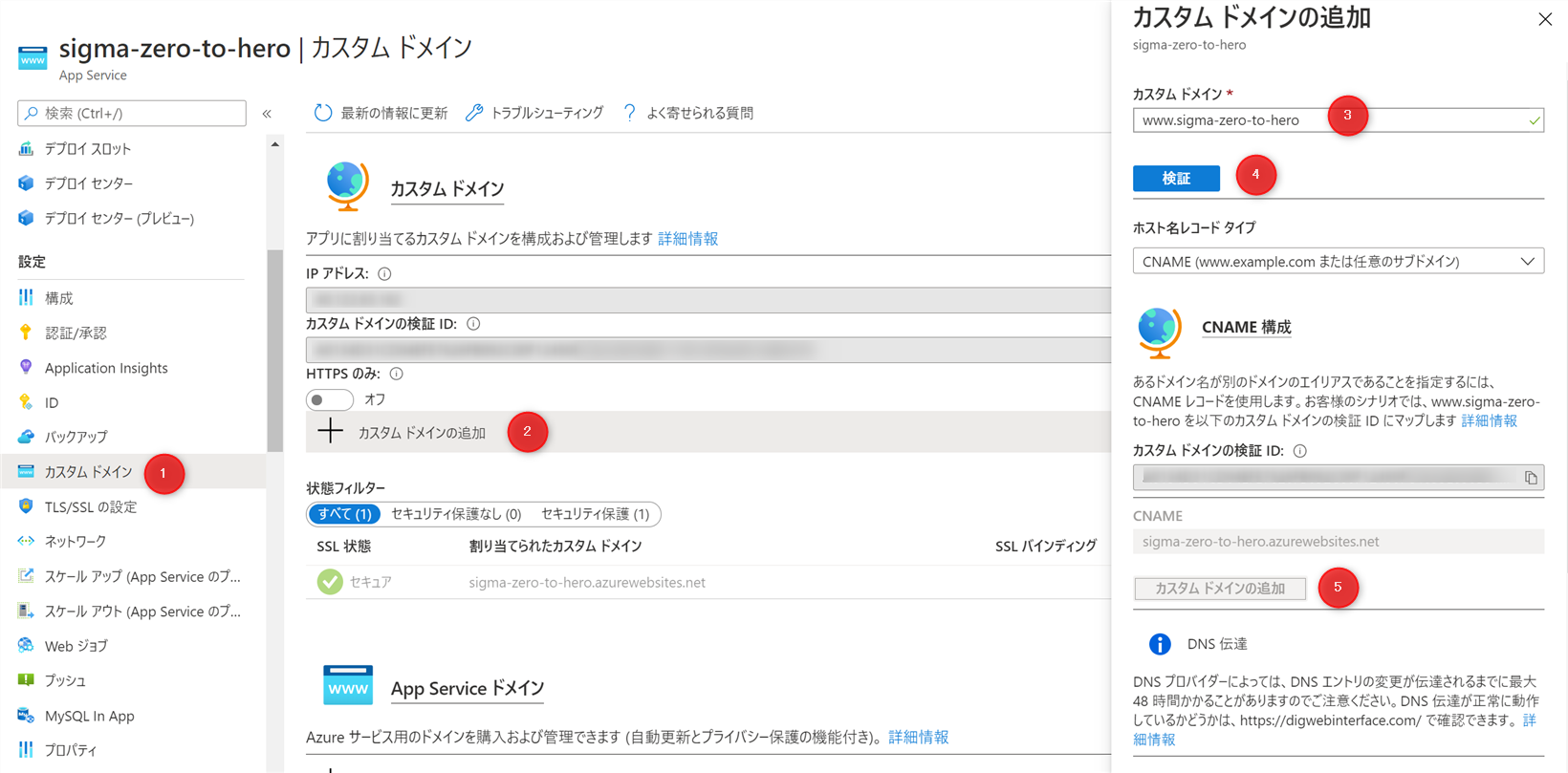Click the よく寄せられる質問 toolbar button
Screen dimensions: 1568x773
coord(687,113)
